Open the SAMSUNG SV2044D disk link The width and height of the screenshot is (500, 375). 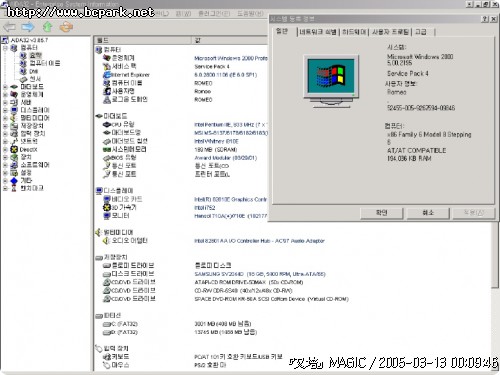260,274
